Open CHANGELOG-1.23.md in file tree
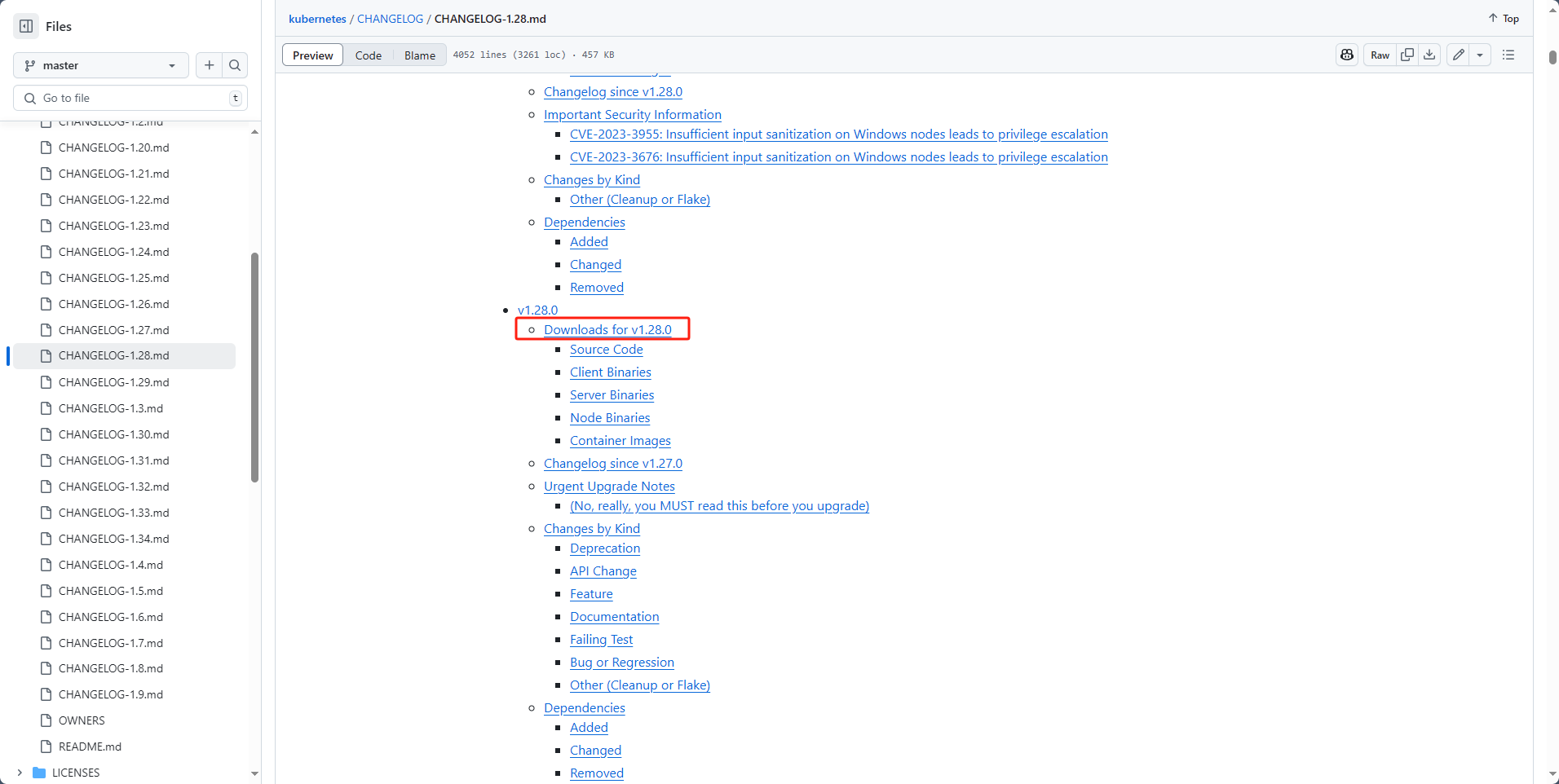Screen dimensions: 1559x784 [x=114, y=226]
